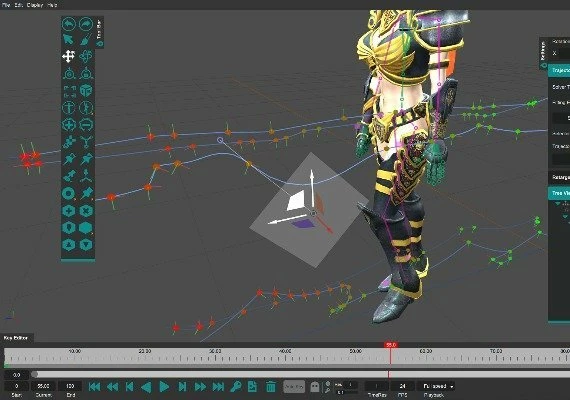Click the white plane handle of the gizmo
Screen dimensions: 570x400
296,201
